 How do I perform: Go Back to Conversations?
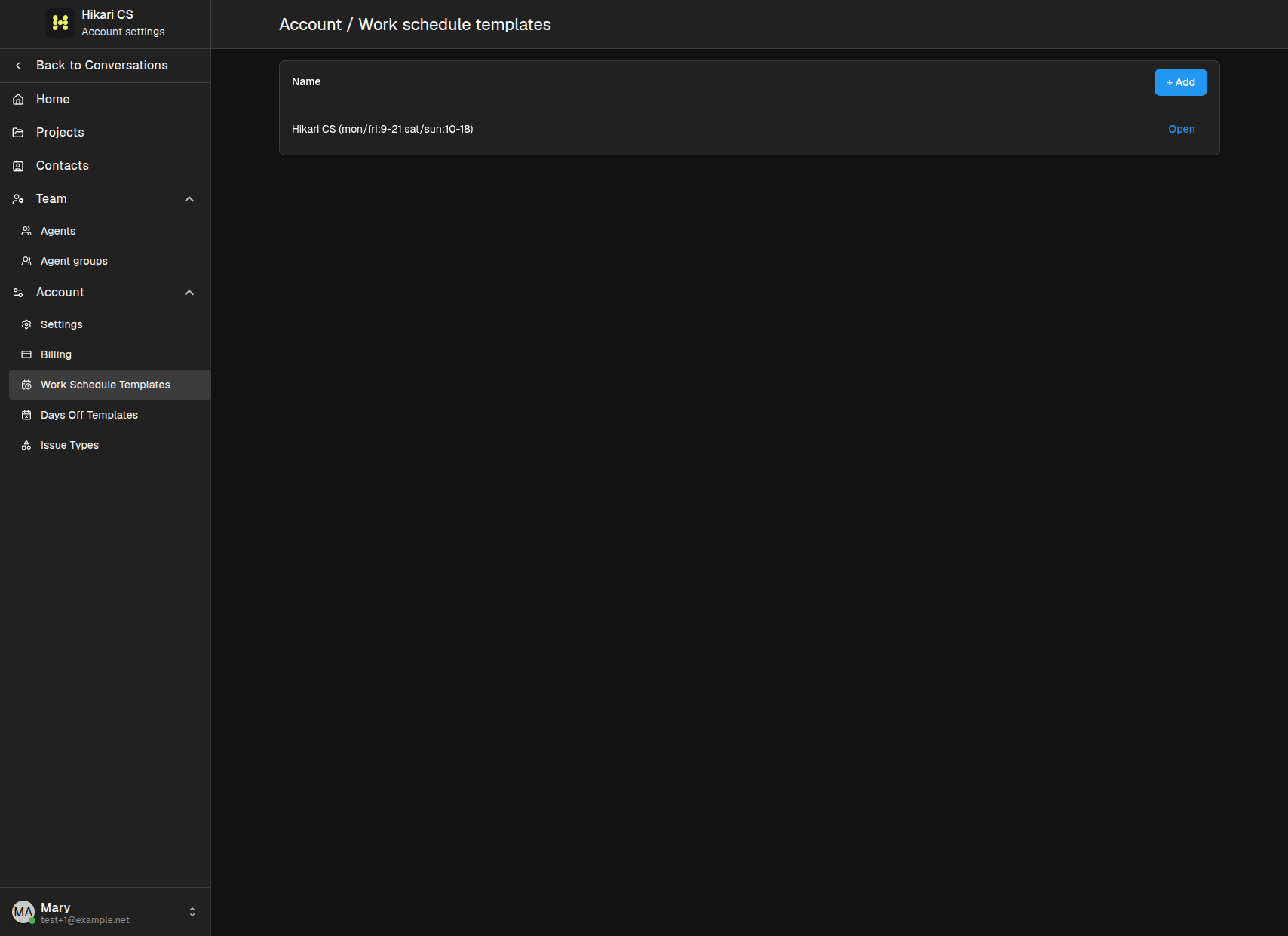pyautogui.click(x=105, y=66)
